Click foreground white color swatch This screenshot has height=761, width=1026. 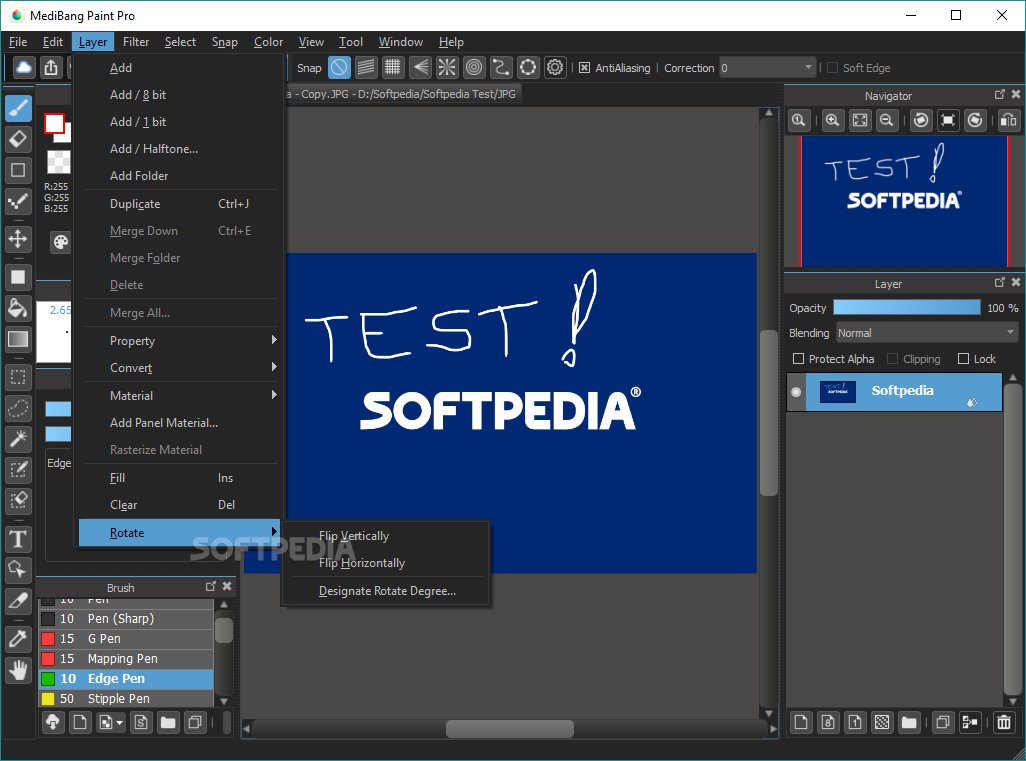pyautogui.click(x=54, y=123)
